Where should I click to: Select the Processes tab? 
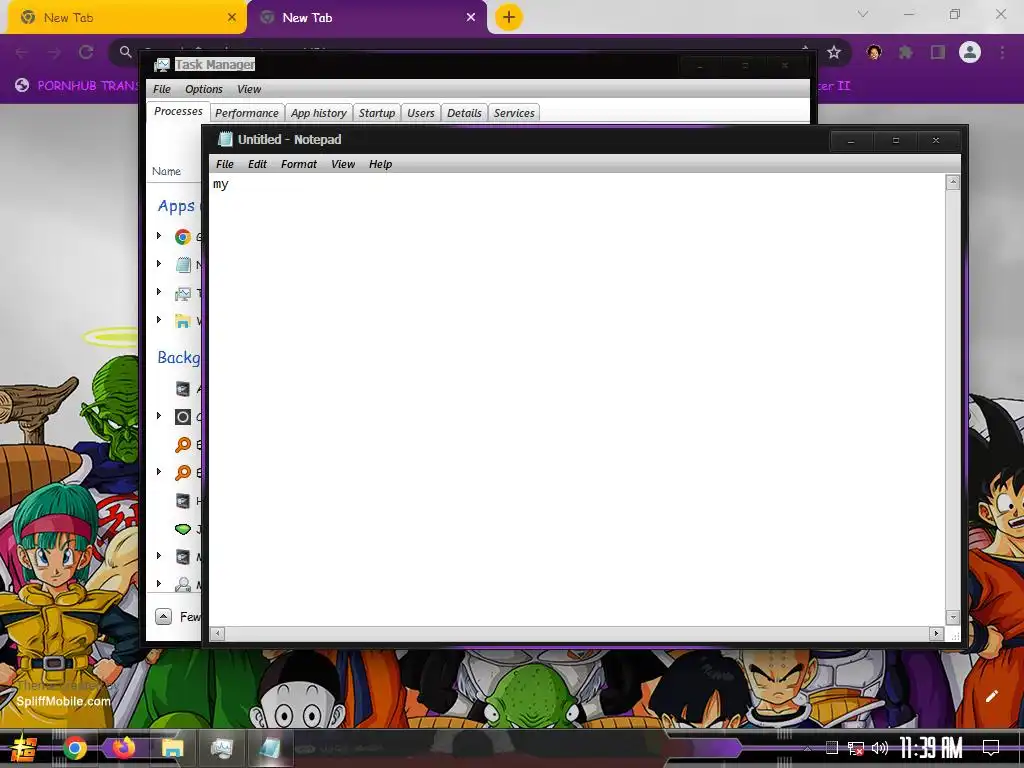[178, 112]
